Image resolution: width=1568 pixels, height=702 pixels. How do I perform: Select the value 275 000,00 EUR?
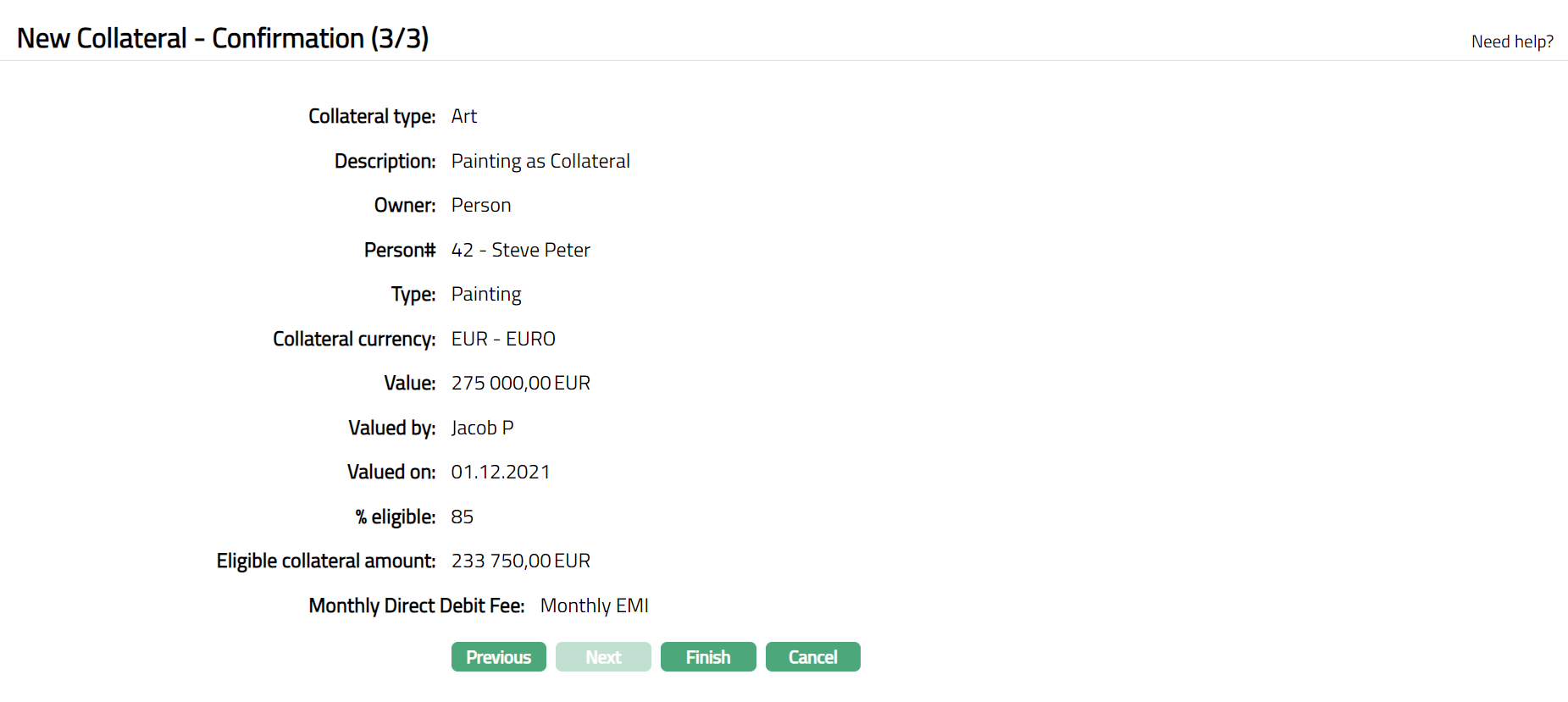(520, 383)
